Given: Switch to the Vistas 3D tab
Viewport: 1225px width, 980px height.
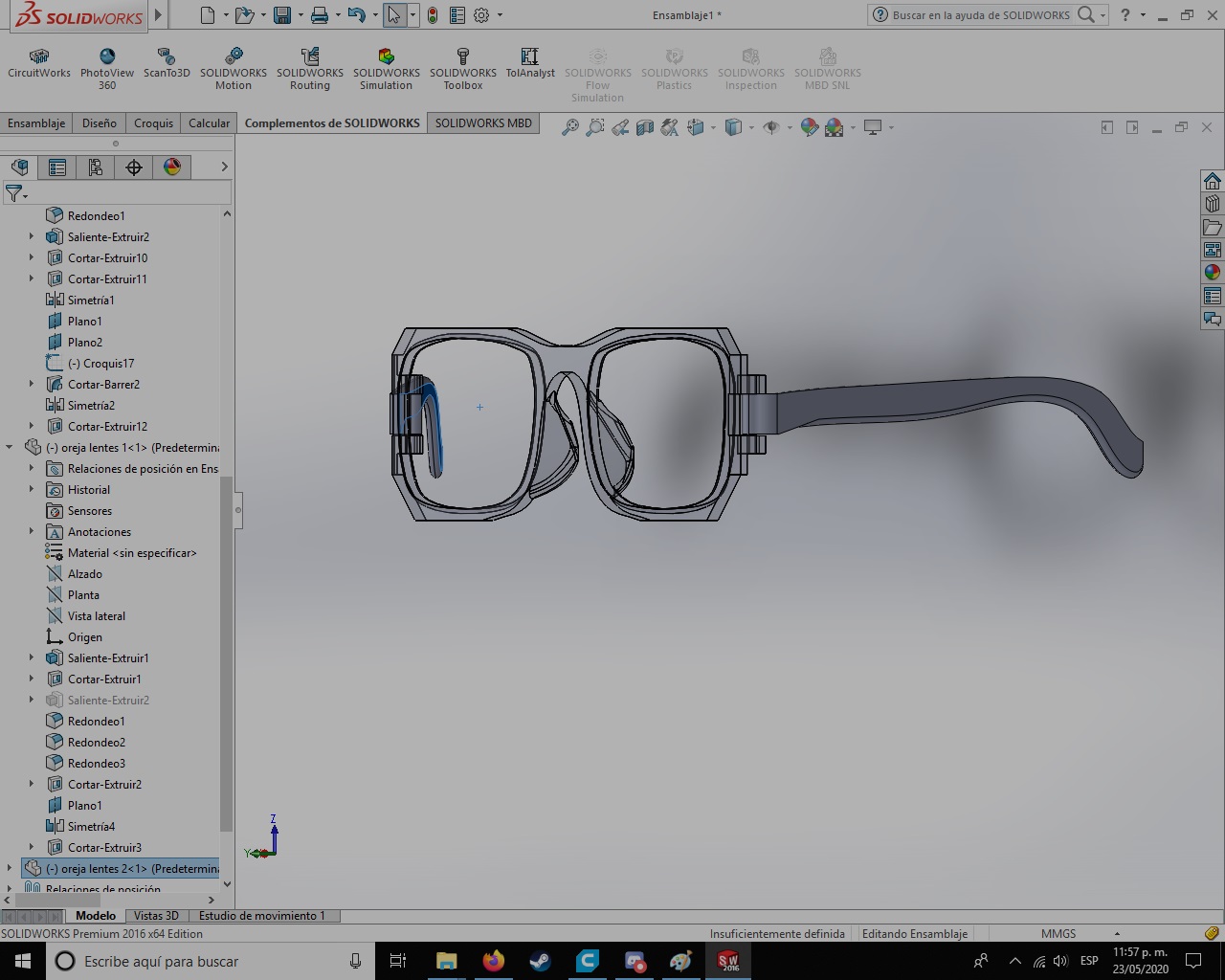Looking at the screenshot, I should pos(156,916).
